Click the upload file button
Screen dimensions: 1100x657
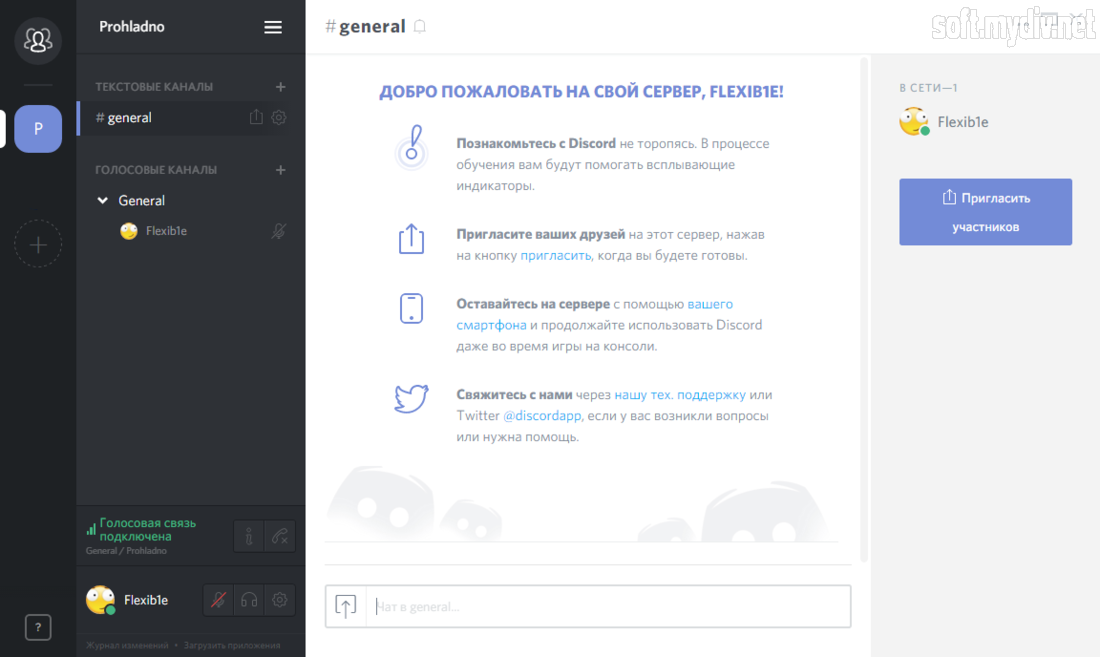coord(345,606)
